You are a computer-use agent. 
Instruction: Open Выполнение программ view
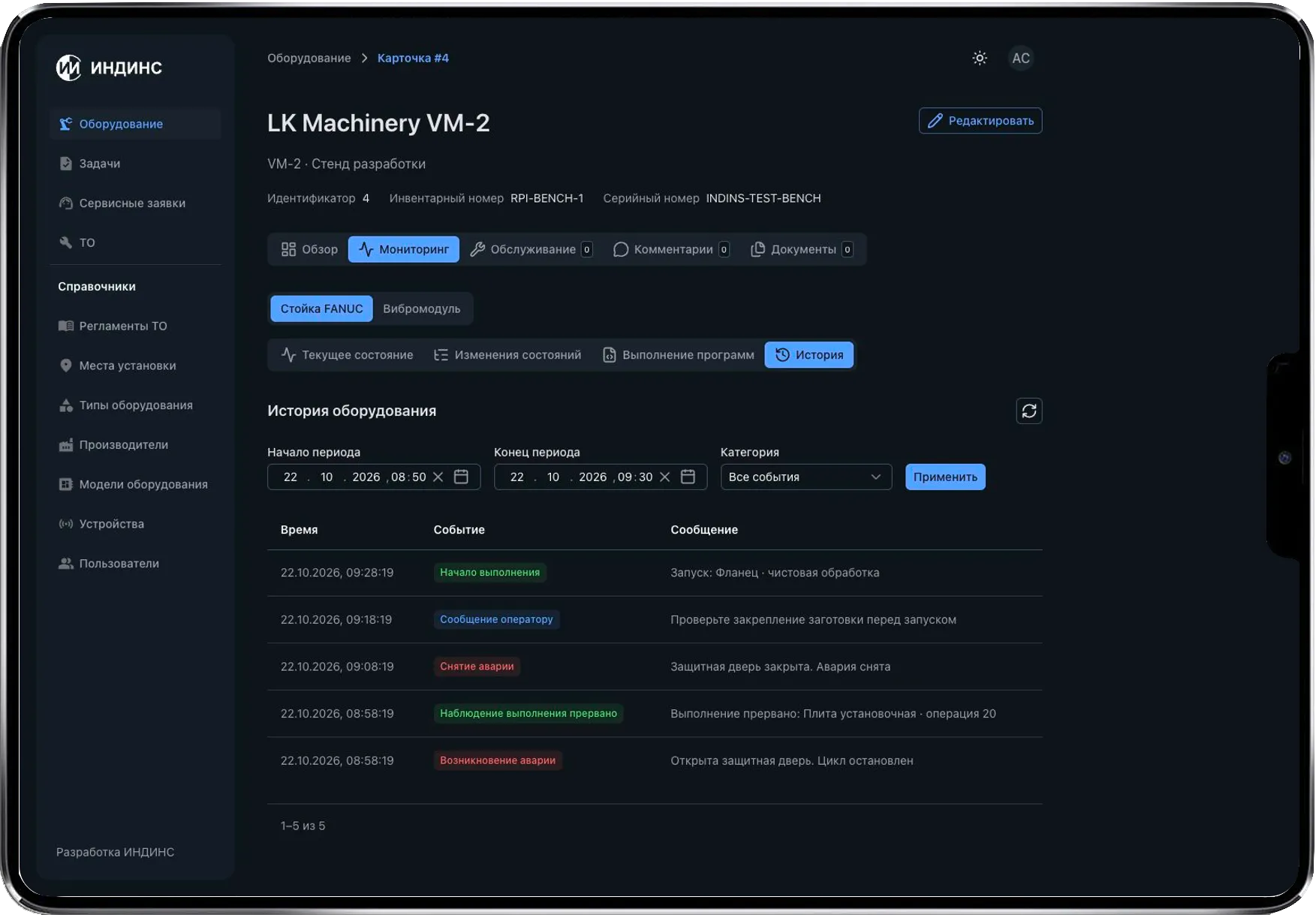click(678, 355)
